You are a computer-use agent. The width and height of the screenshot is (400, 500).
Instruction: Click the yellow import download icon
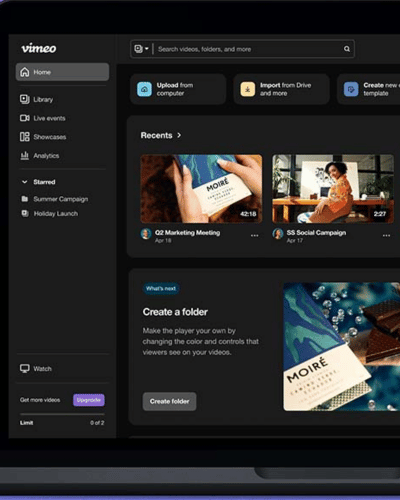[x=248, y=89]
